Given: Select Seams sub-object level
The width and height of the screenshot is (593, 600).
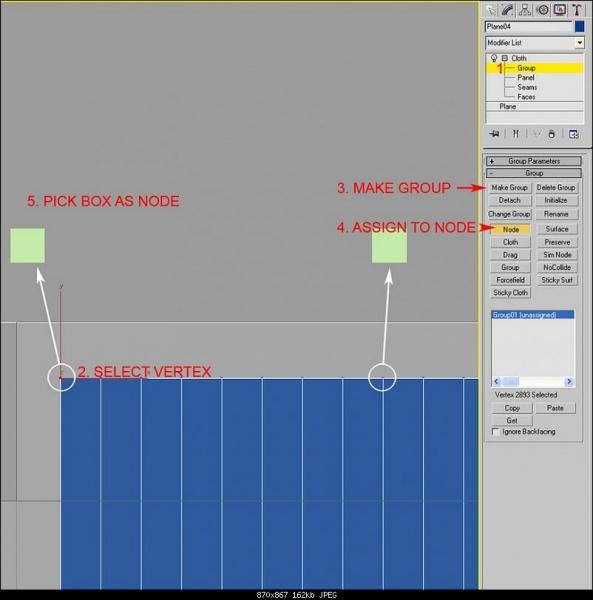Looking at the screenshot, I should pos(527,87).
